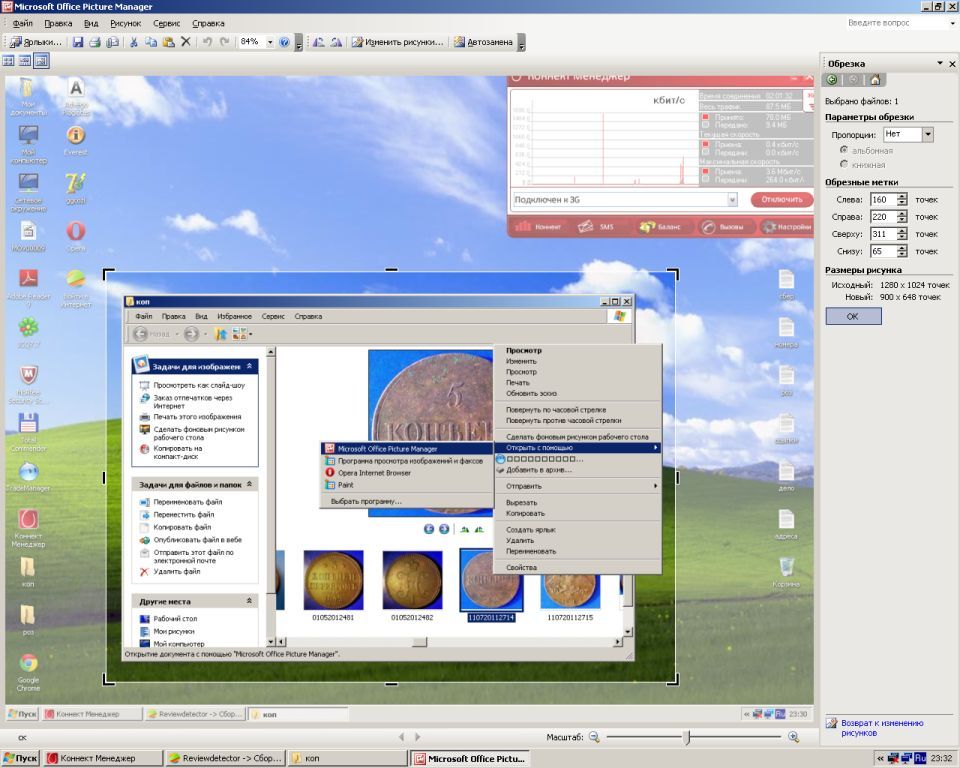Screen dimensions: 960x768
Task: Open the Сервис menu
Action: (167, 22)
